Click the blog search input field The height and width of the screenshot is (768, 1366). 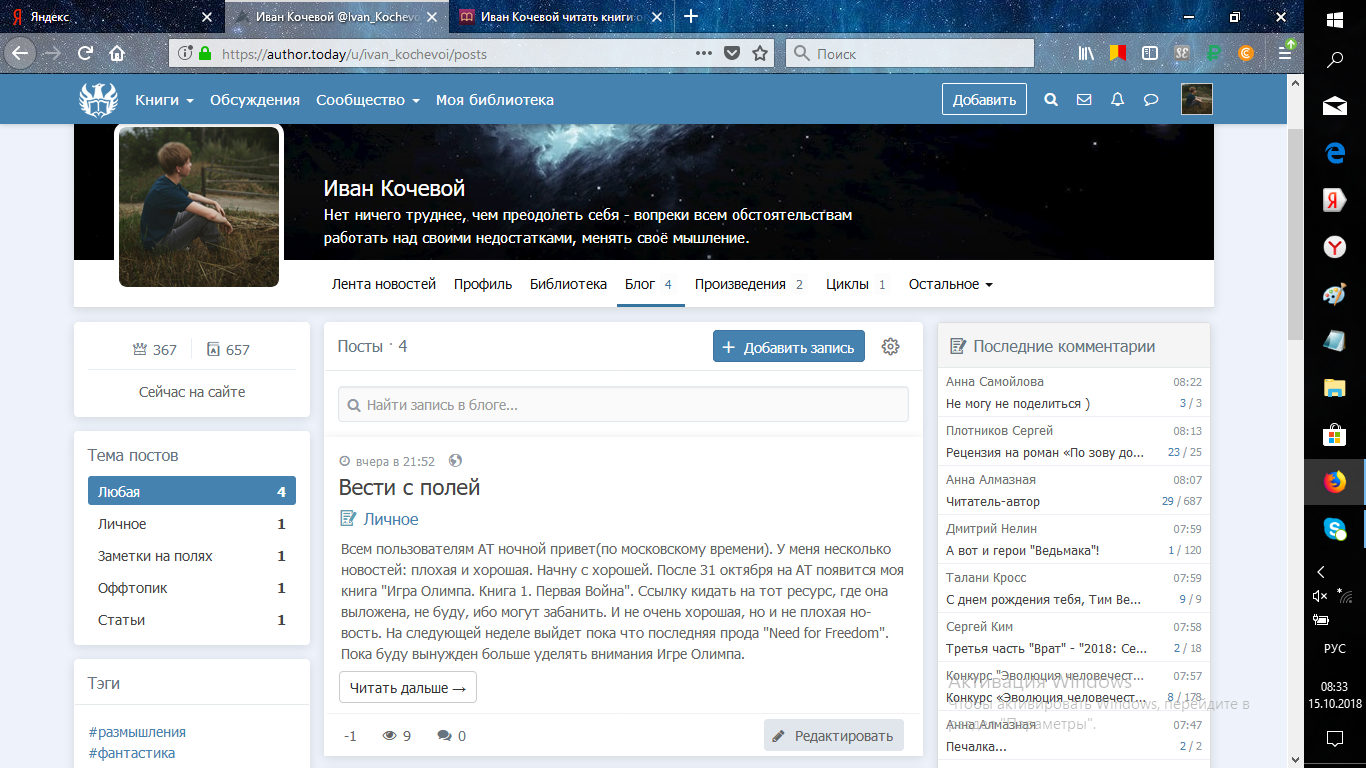(x=623, y=405)
